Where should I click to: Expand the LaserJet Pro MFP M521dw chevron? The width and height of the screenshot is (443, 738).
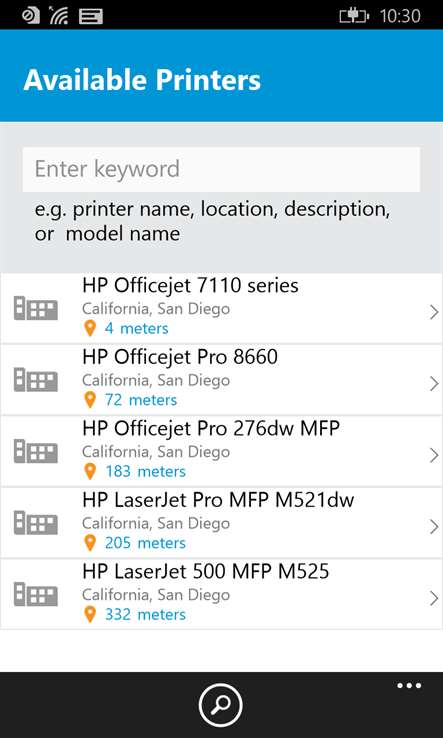(434, 527)
